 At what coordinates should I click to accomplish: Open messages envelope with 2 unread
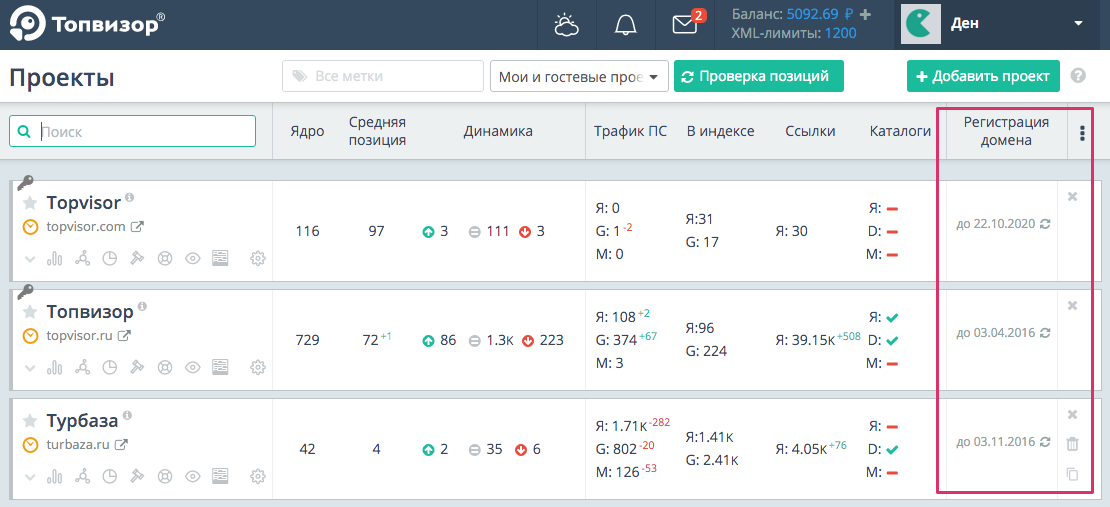pos(685,25)
